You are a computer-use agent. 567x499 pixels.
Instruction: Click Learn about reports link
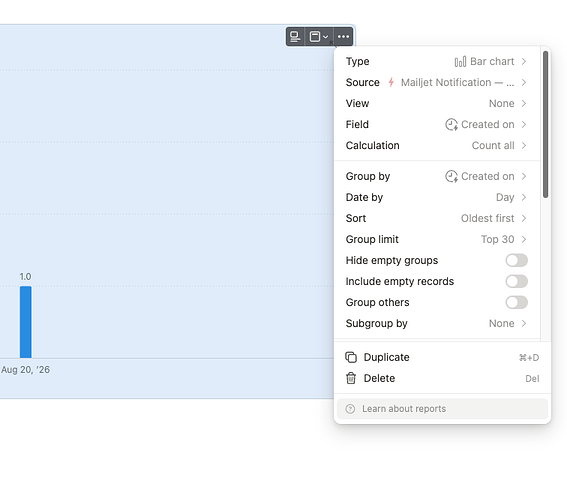[404, 409]
